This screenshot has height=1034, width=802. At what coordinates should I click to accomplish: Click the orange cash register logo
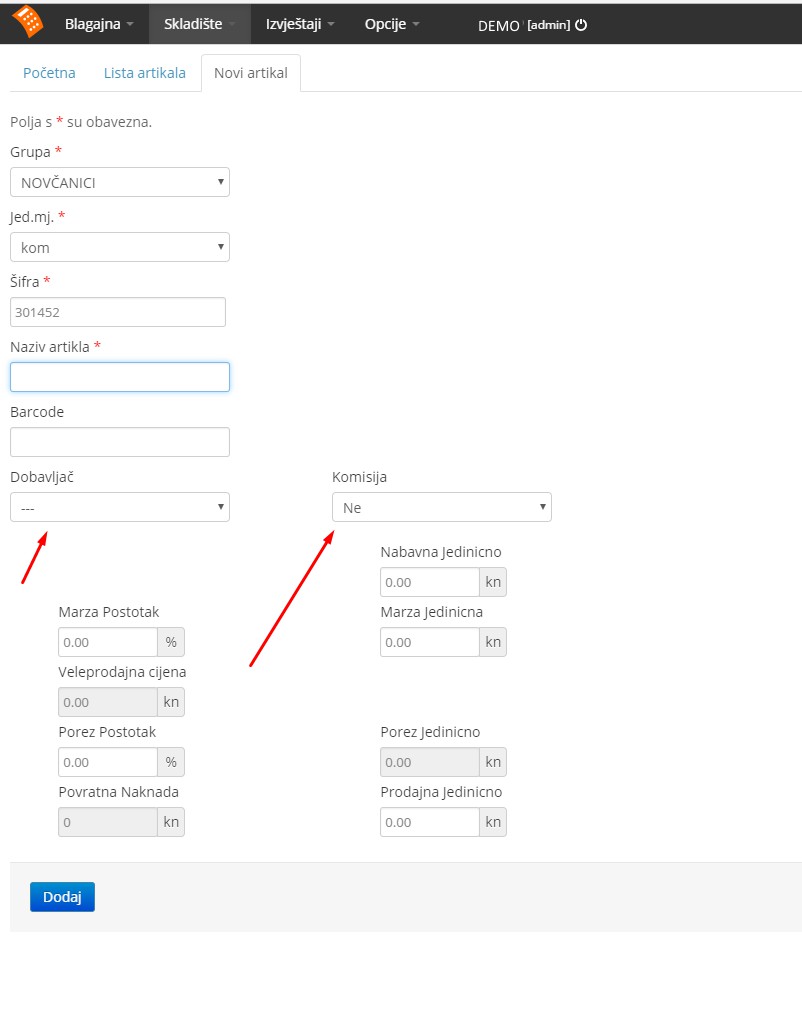coord(28,22)
